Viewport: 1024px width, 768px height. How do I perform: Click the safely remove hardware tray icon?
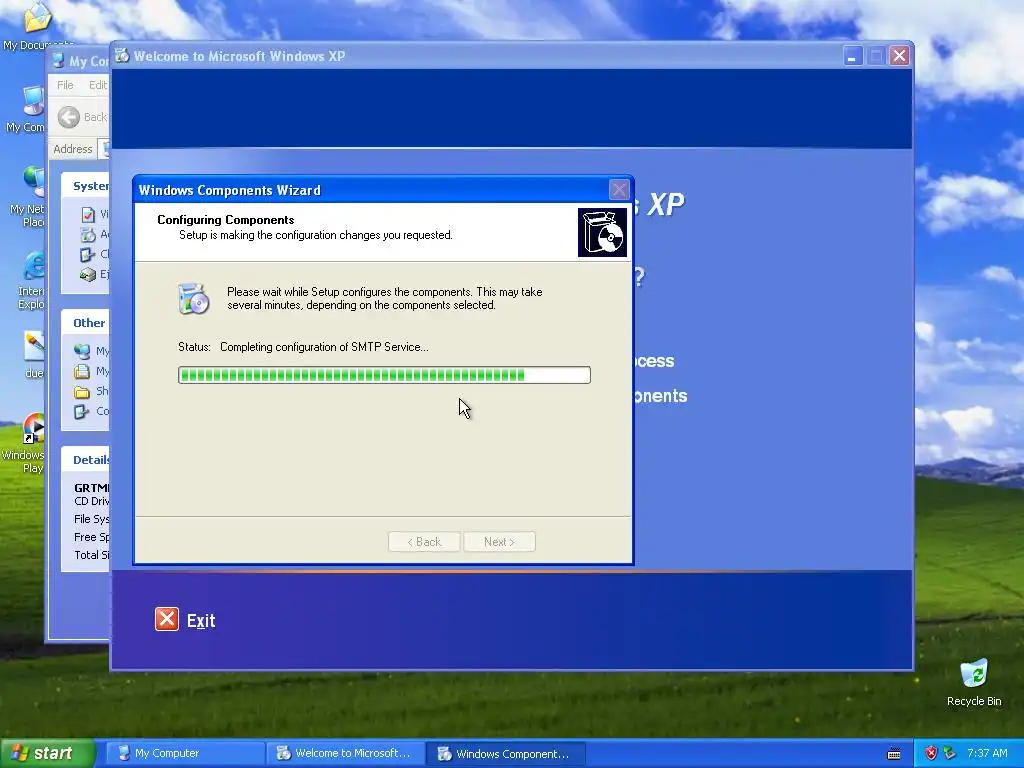pyautogui.click(x=949, y=753)
